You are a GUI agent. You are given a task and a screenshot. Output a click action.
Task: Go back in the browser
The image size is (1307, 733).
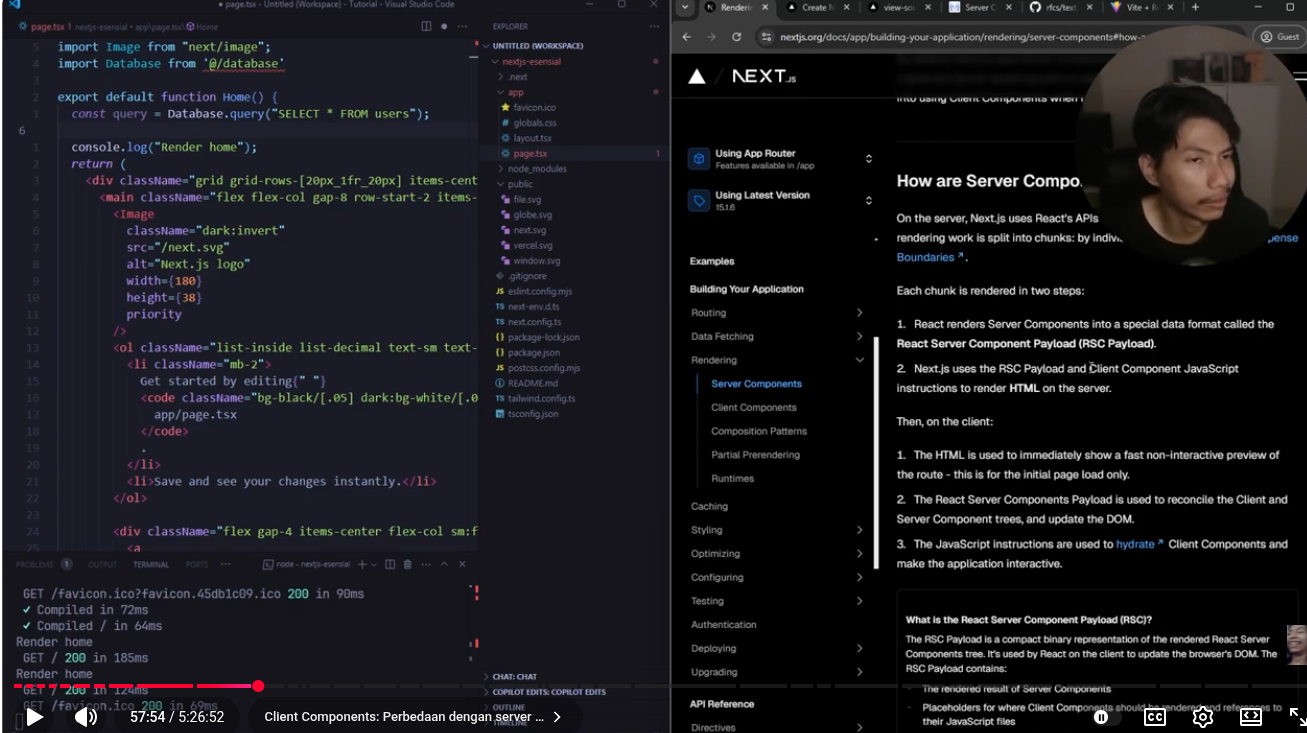[x=687, y=37]
